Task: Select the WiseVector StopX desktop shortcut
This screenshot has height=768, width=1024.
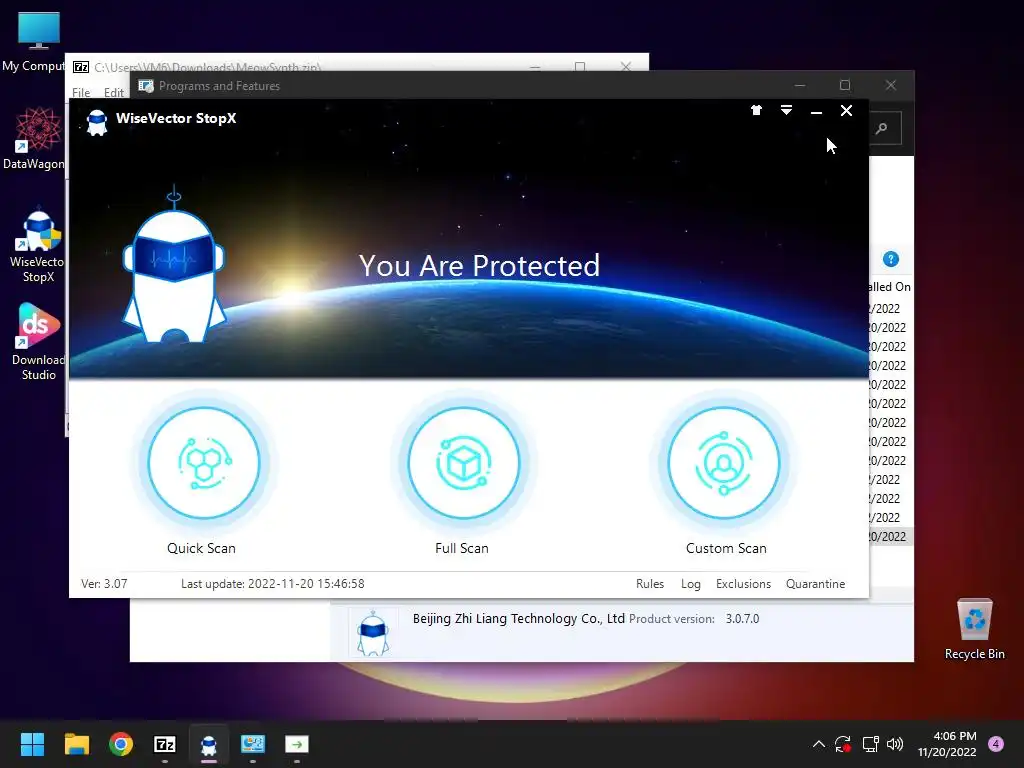Action: point(37,246)
